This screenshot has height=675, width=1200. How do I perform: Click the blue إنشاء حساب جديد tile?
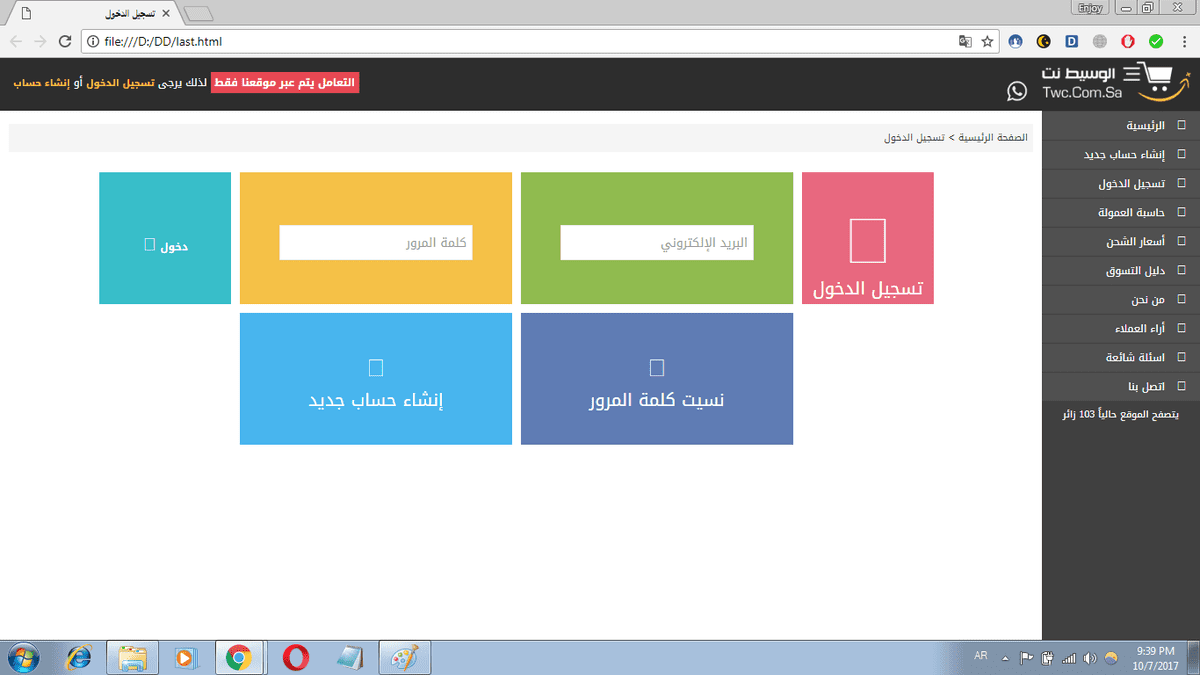(376, 379)
